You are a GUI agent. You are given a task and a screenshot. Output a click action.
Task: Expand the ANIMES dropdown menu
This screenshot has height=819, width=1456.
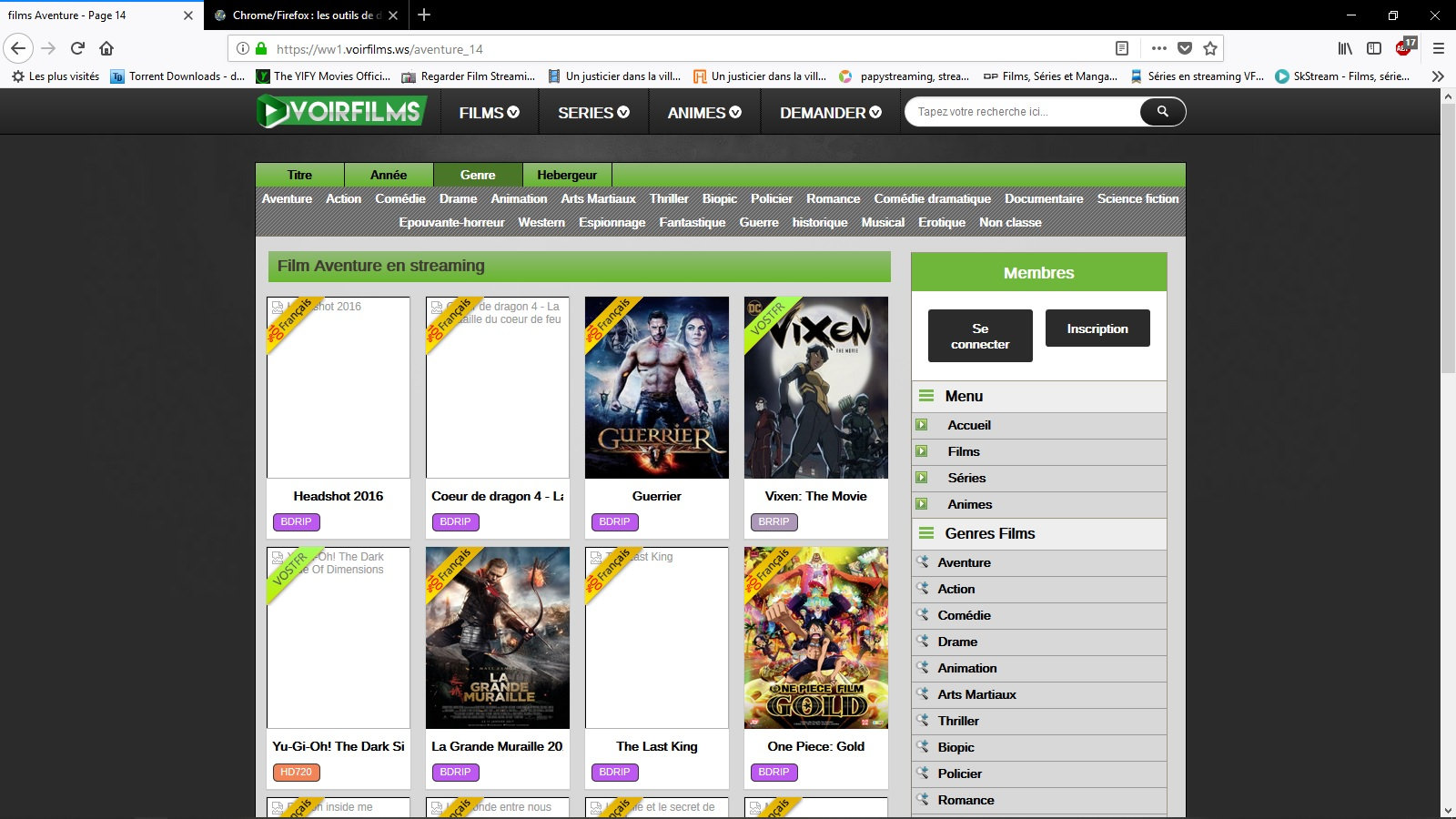tap(704, 113)
